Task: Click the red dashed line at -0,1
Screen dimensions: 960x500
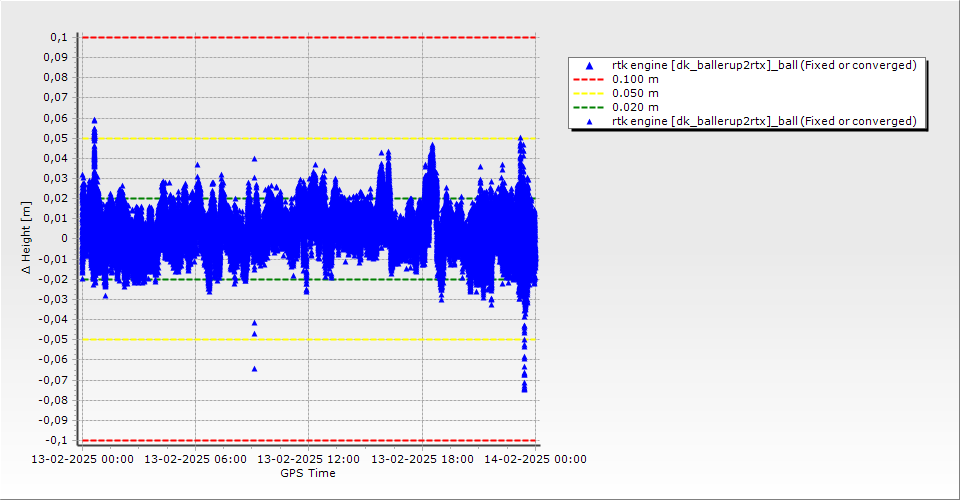Action: [x=309, y=440]
